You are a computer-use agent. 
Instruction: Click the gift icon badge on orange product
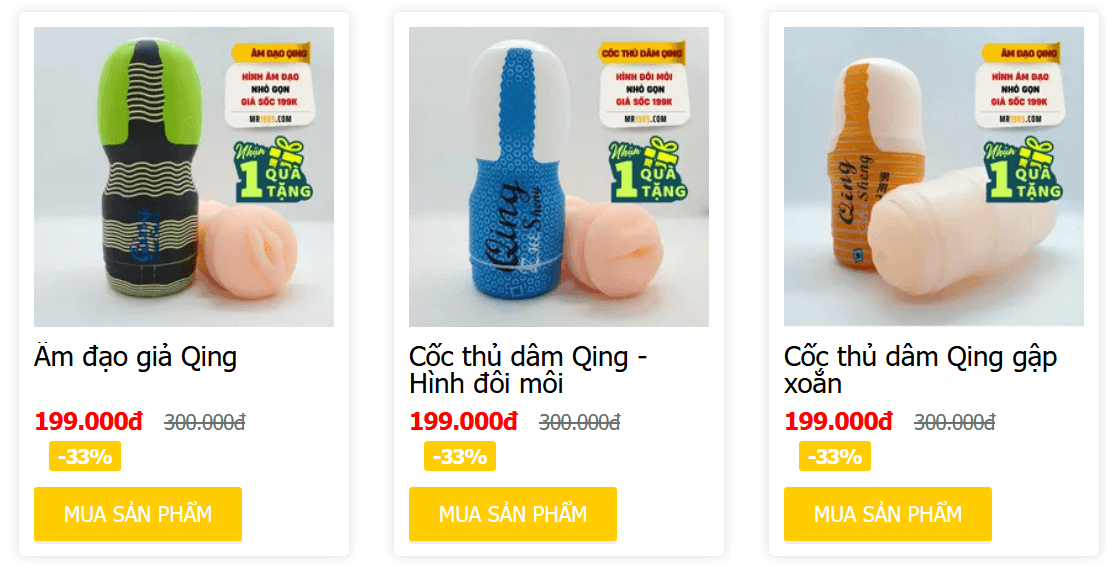1023,171
